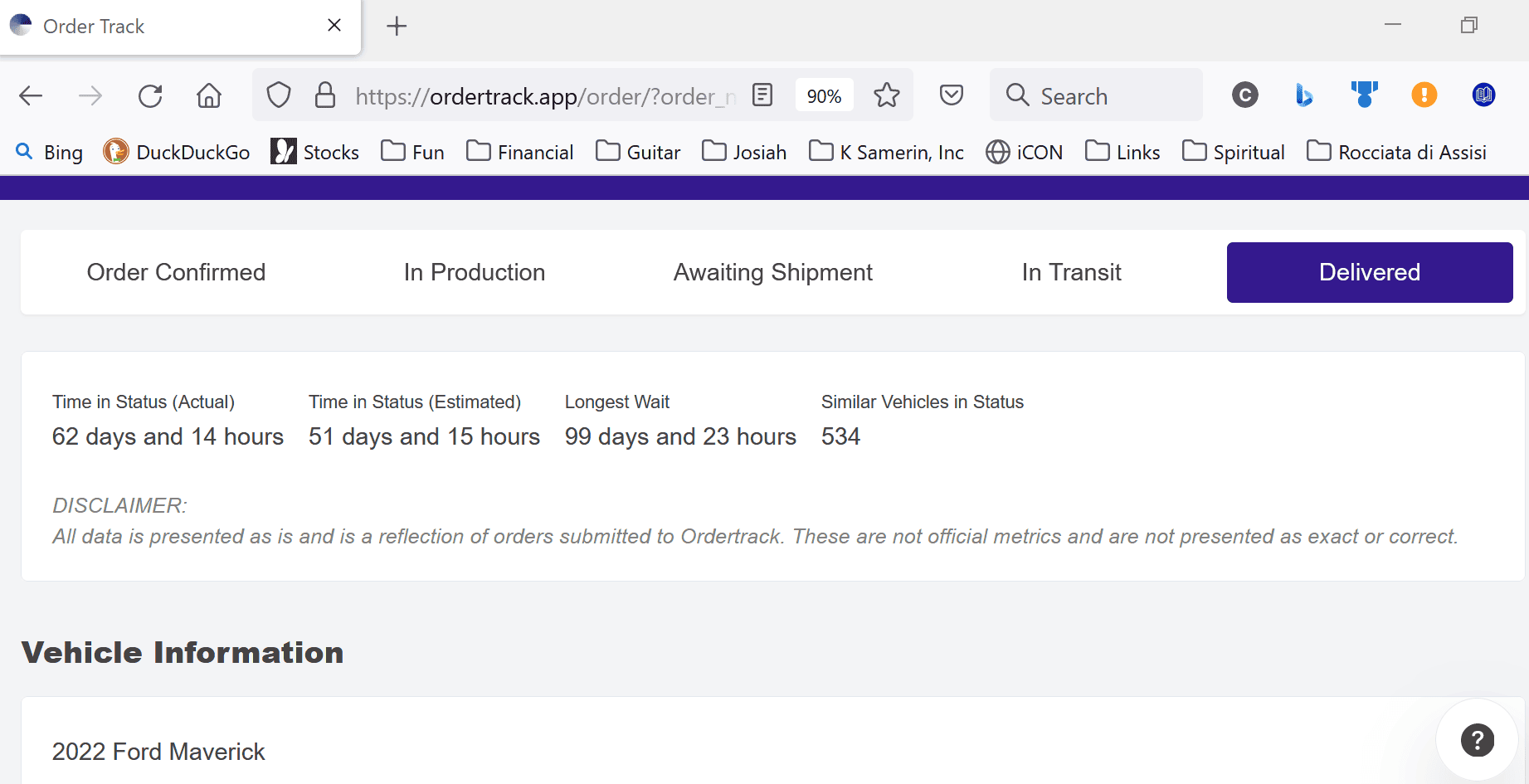Open the Stocks bookmark

(x=315, y=153)
